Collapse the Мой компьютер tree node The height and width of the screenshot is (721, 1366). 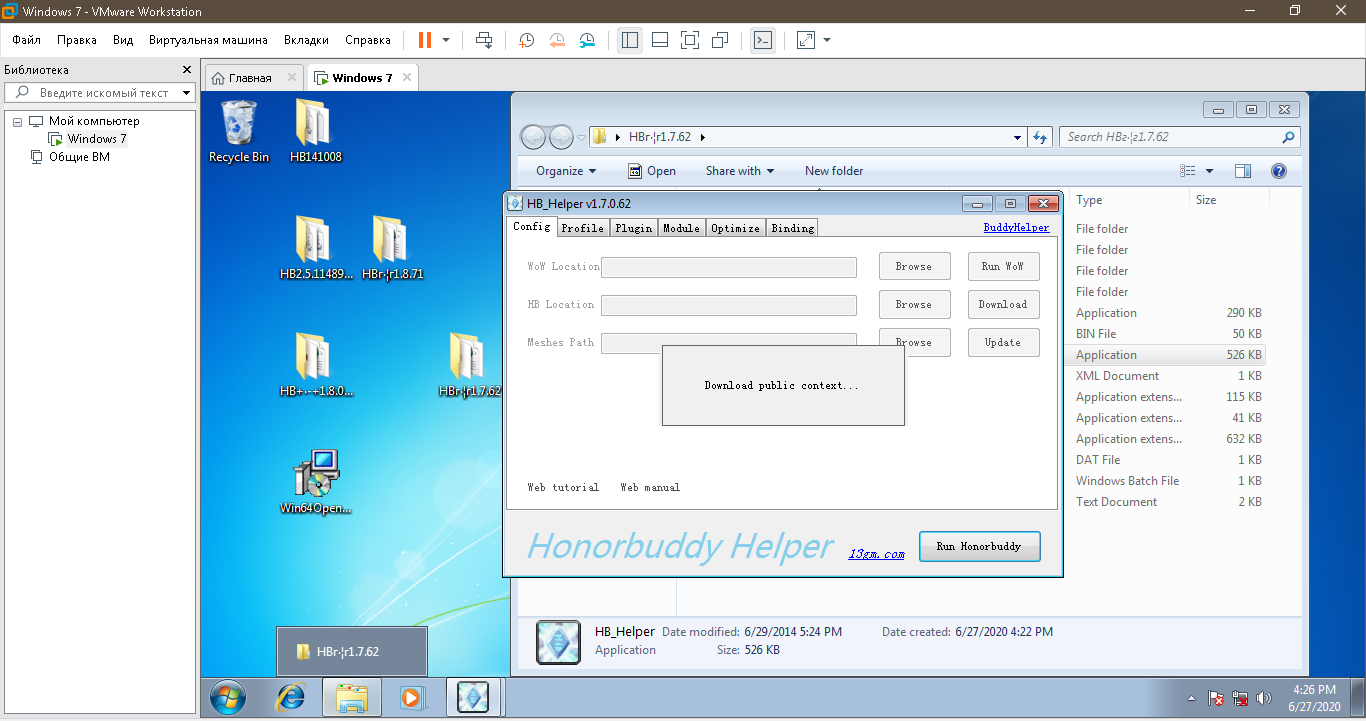point(17,121)
